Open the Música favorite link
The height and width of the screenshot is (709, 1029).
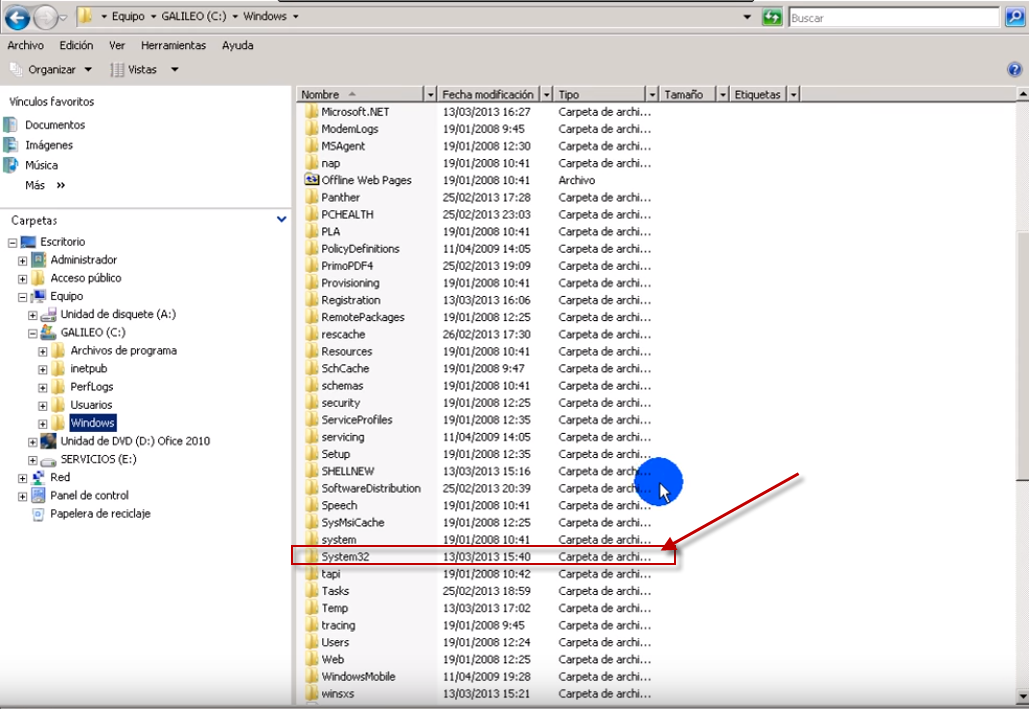[41, 165]
